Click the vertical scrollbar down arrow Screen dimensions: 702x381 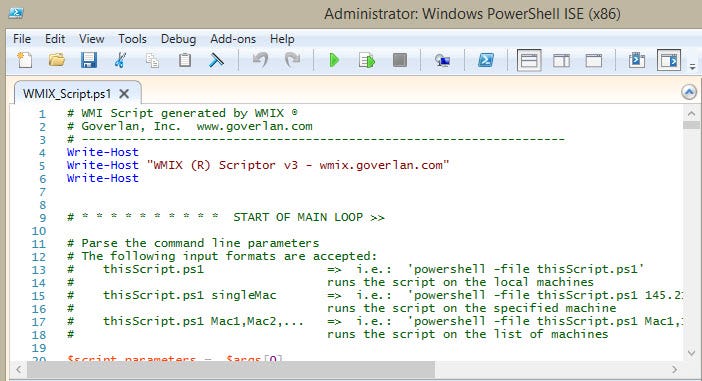tap(691, 353)
